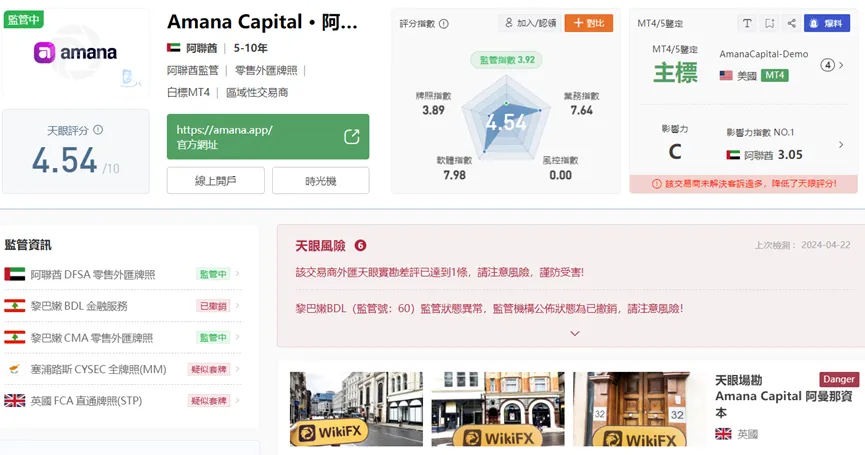Click the amana broker logo
The width and height of the screenshot is (865, 455).
click(x=76, y=53)
